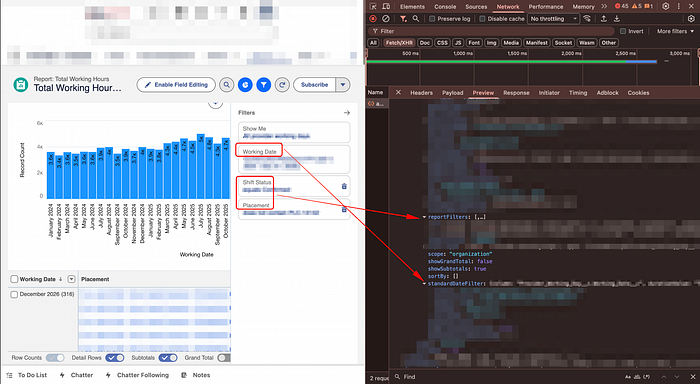
Task: Open the network search magnifier
Action: pos(416,19)
